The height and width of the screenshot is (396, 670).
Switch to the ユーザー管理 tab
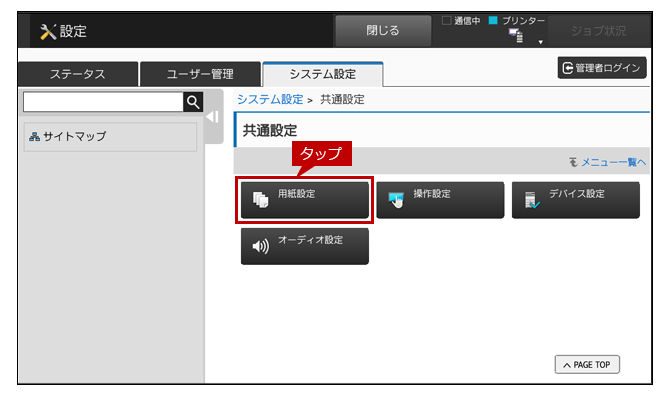point(200,74)
